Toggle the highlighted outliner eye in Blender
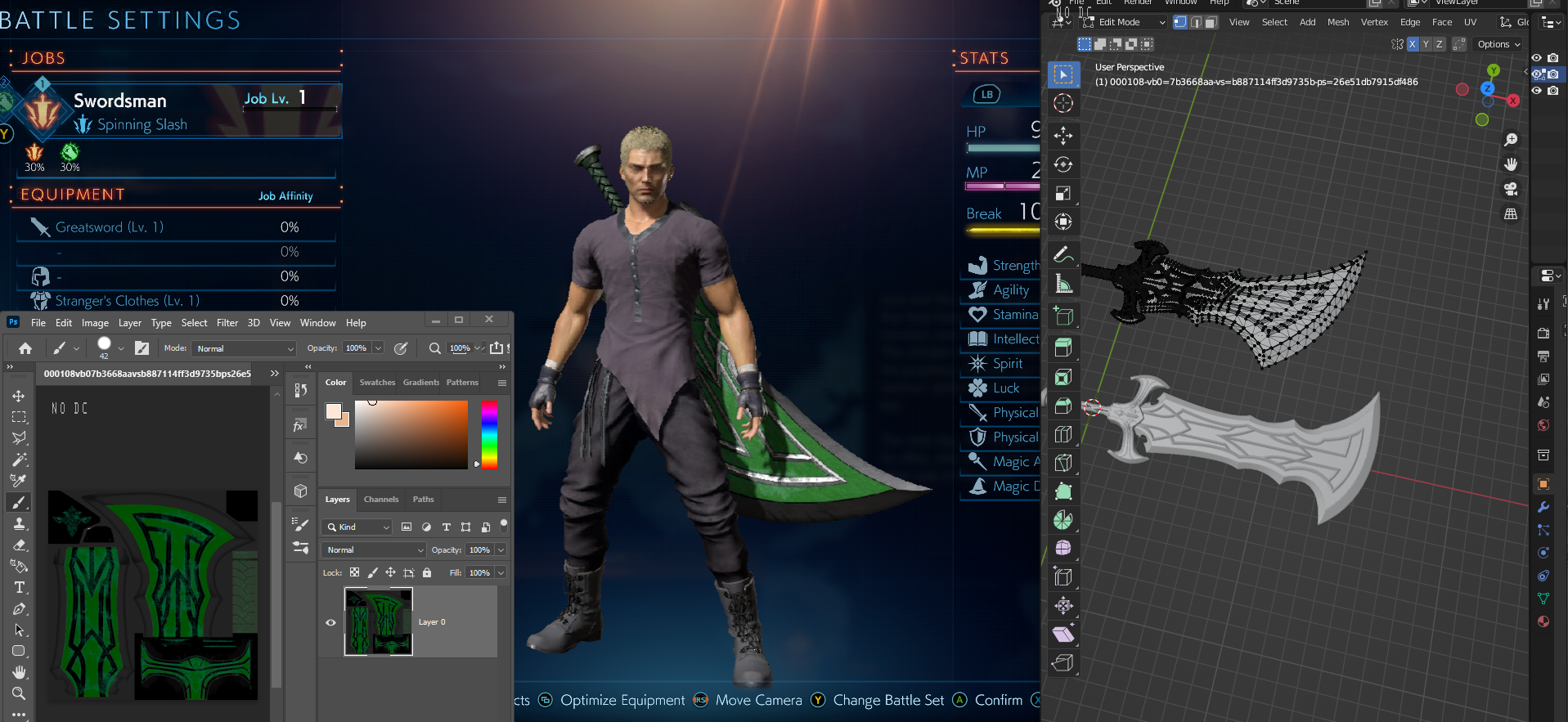 [1538, 74]
